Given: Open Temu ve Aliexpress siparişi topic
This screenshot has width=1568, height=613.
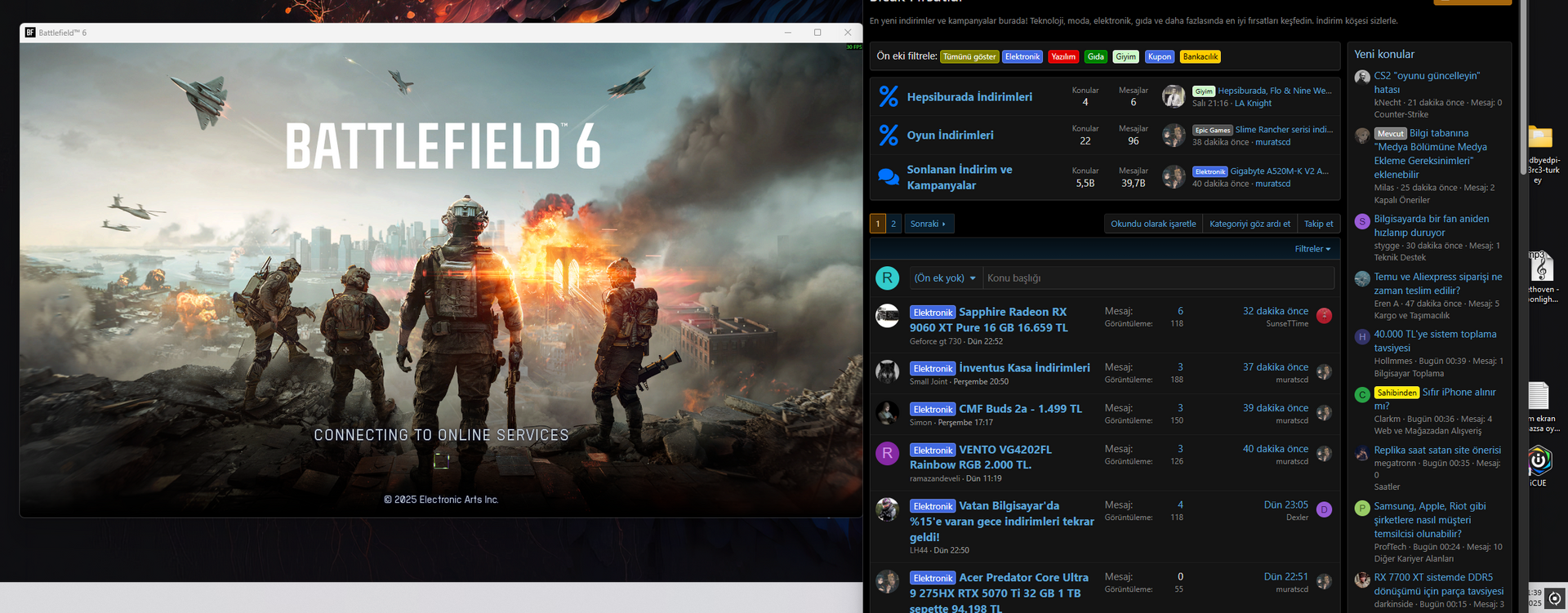Looking at the screenshot, I should click(1438, 283).
